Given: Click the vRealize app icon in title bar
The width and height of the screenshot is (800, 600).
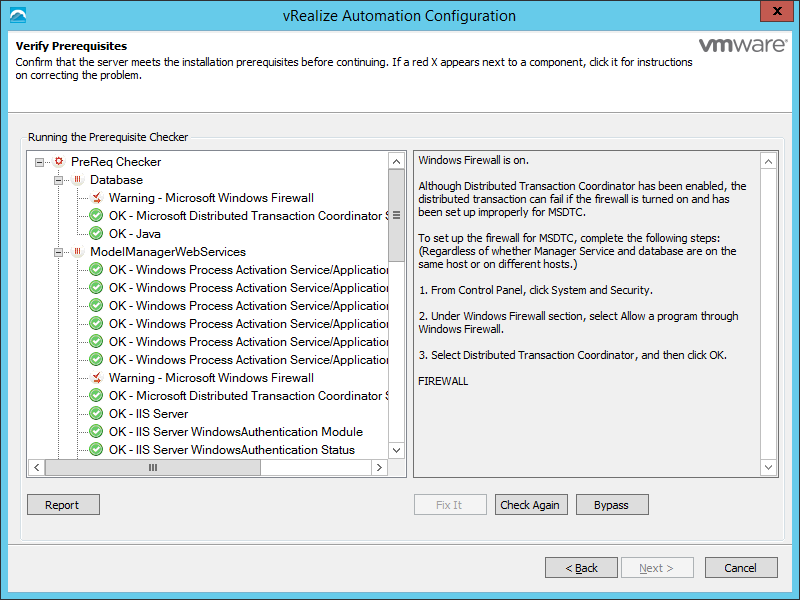Looking at the screenshot, I should (17, 15).
